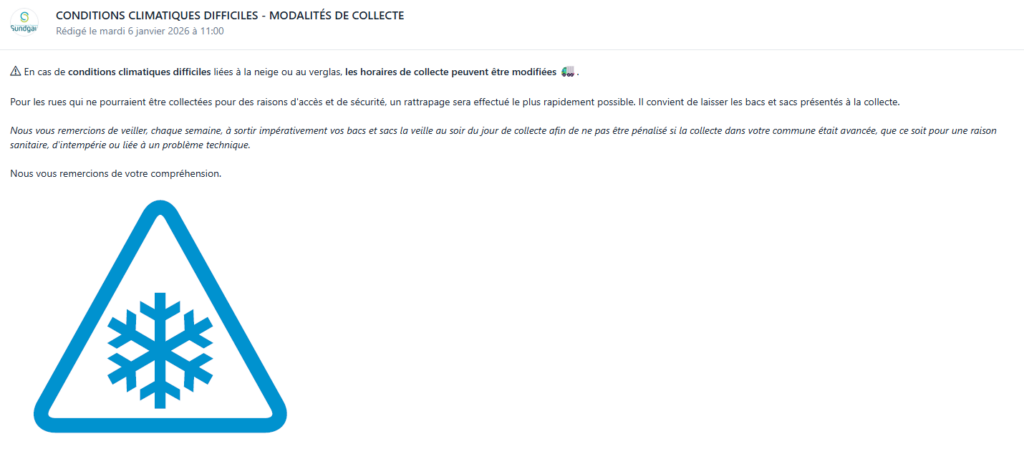The height and width of the screenshot is (454, 1024).
Task: Click the bold 'les horaires de collecte peuvent être modifiées'
Action: click(451, 72)
